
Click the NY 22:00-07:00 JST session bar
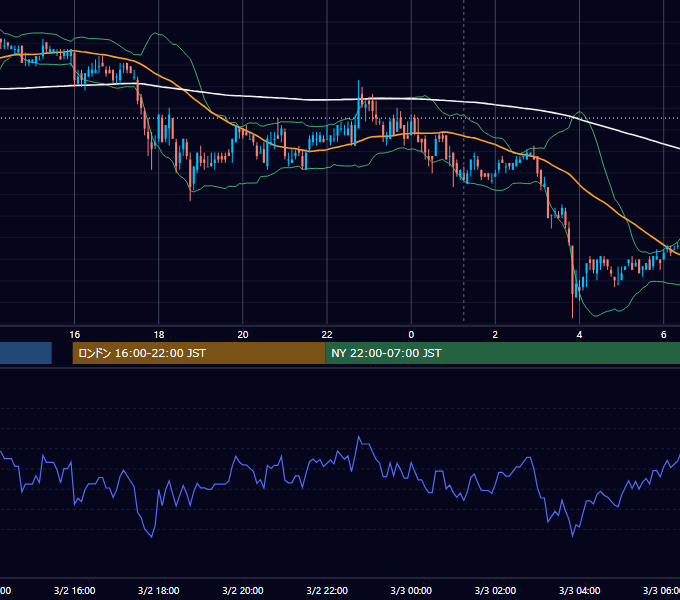pyautogui.click(x=502, y=353)
